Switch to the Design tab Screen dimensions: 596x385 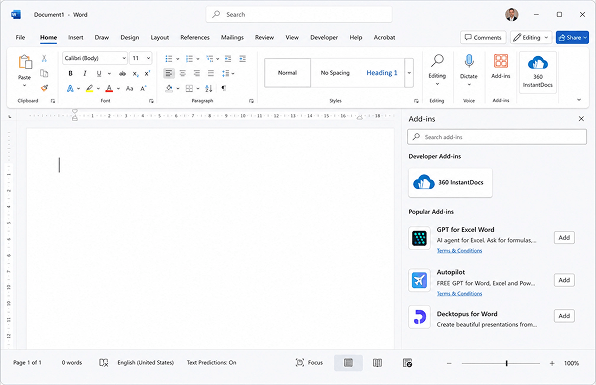tap(130, 37)
